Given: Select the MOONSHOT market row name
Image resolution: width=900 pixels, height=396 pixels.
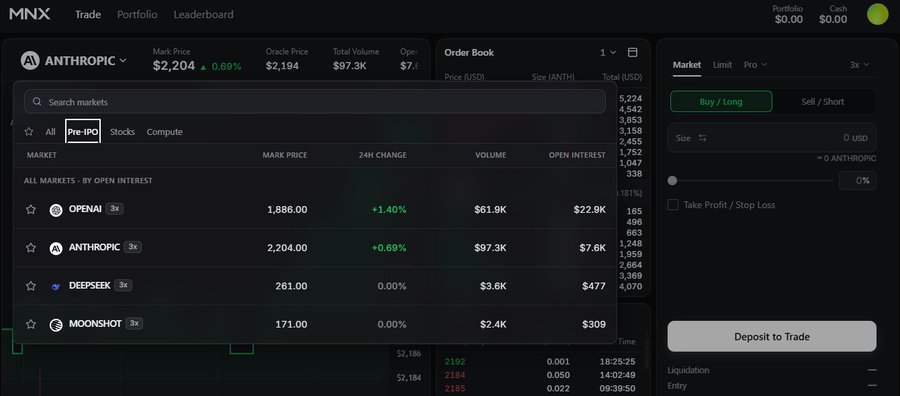Looking at the screenshot, I should click(95, 324).
